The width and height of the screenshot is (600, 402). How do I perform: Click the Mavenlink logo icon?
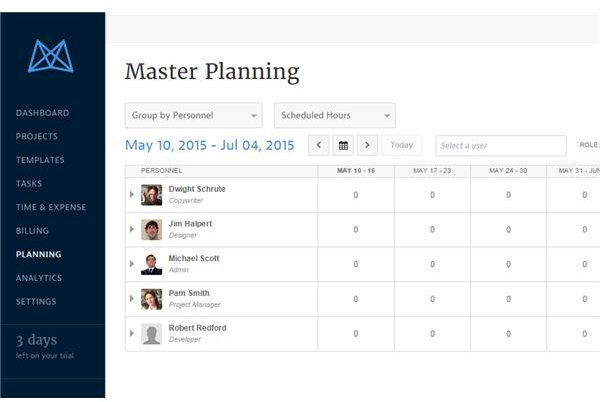pyautogui.click(x=51, y=56)
